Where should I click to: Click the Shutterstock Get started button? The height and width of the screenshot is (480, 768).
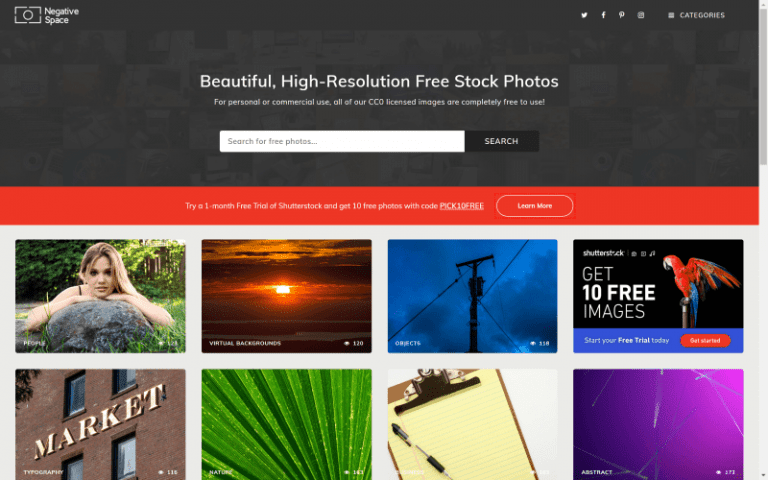(x=705, y=340)
